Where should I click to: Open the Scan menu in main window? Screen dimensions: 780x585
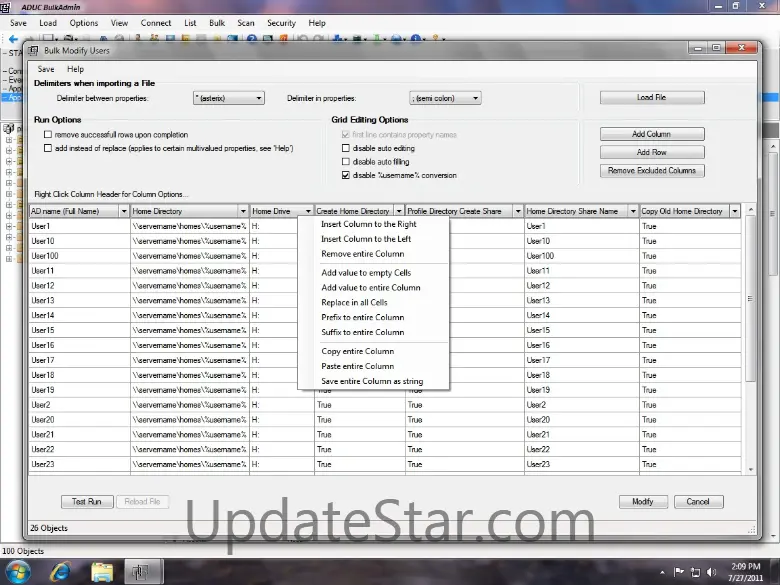click(246, 23)
